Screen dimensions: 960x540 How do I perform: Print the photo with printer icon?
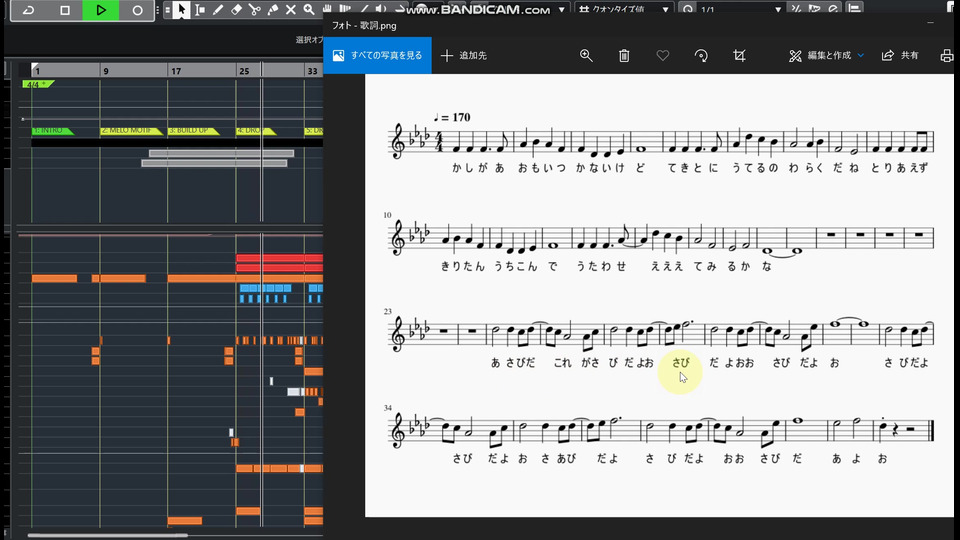(947, 56)
